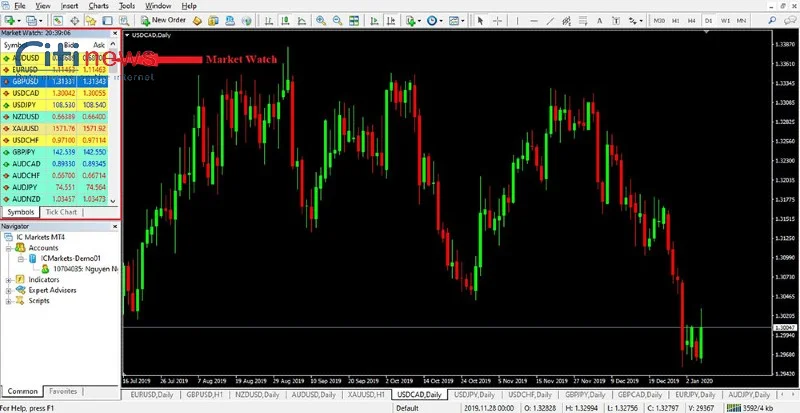This screenshot has width=800, height=413.
Task: Select XAUUSD row in Market Watch
Action: [55, 128]
